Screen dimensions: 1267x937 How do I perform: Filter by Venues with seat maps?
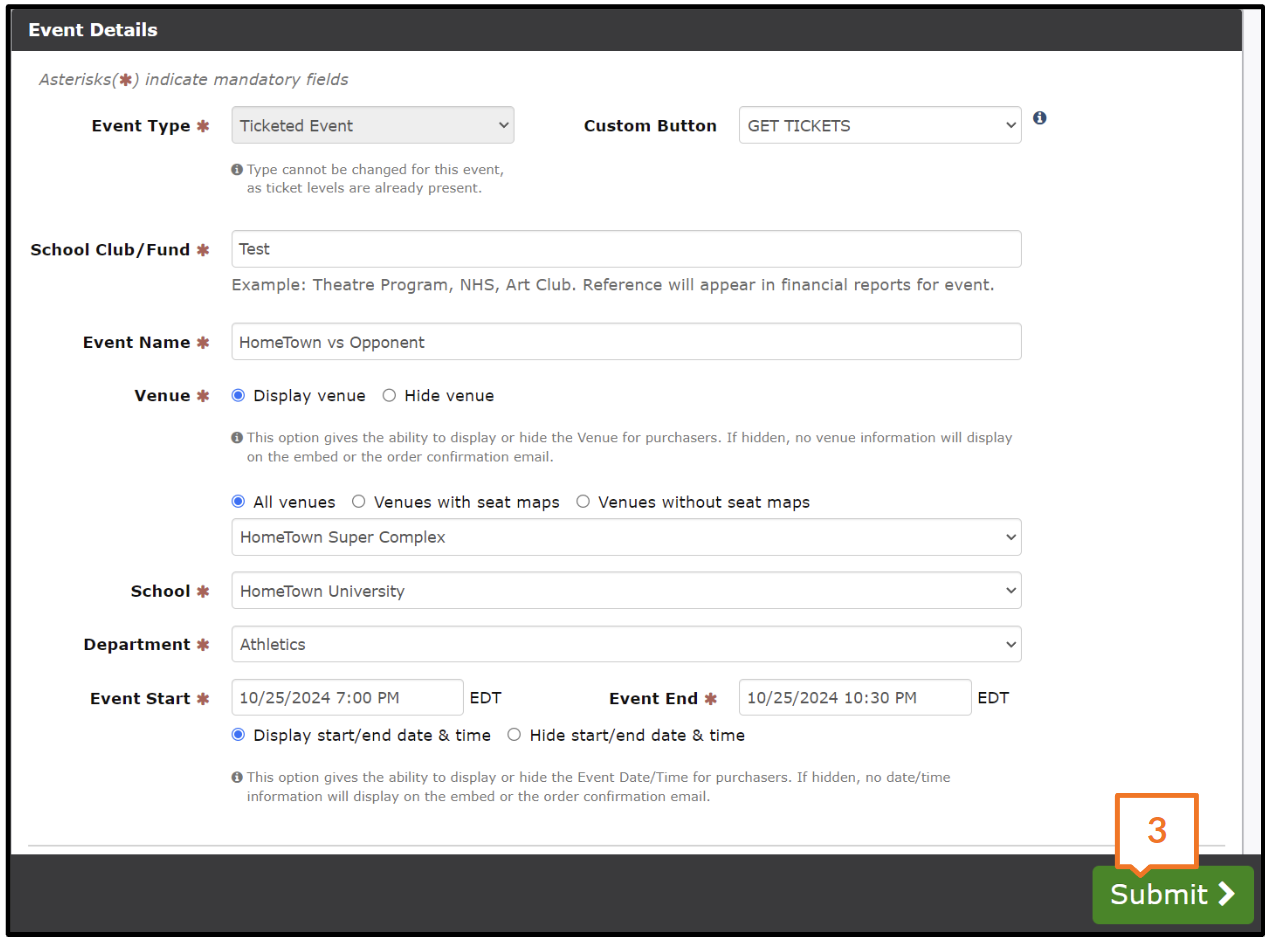(x=358, y=502)
